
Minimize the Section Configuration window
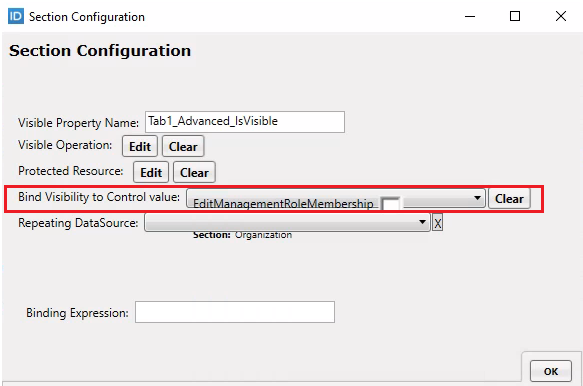point(470,16)
